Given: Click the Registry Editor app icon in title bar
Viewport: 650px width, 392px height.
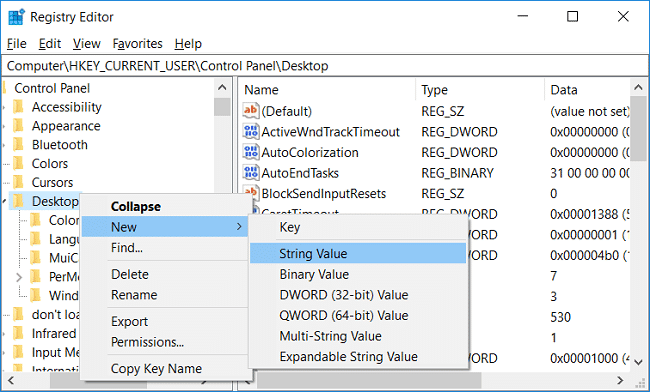Looking at the screenshot, I should [x=17, y=17].
